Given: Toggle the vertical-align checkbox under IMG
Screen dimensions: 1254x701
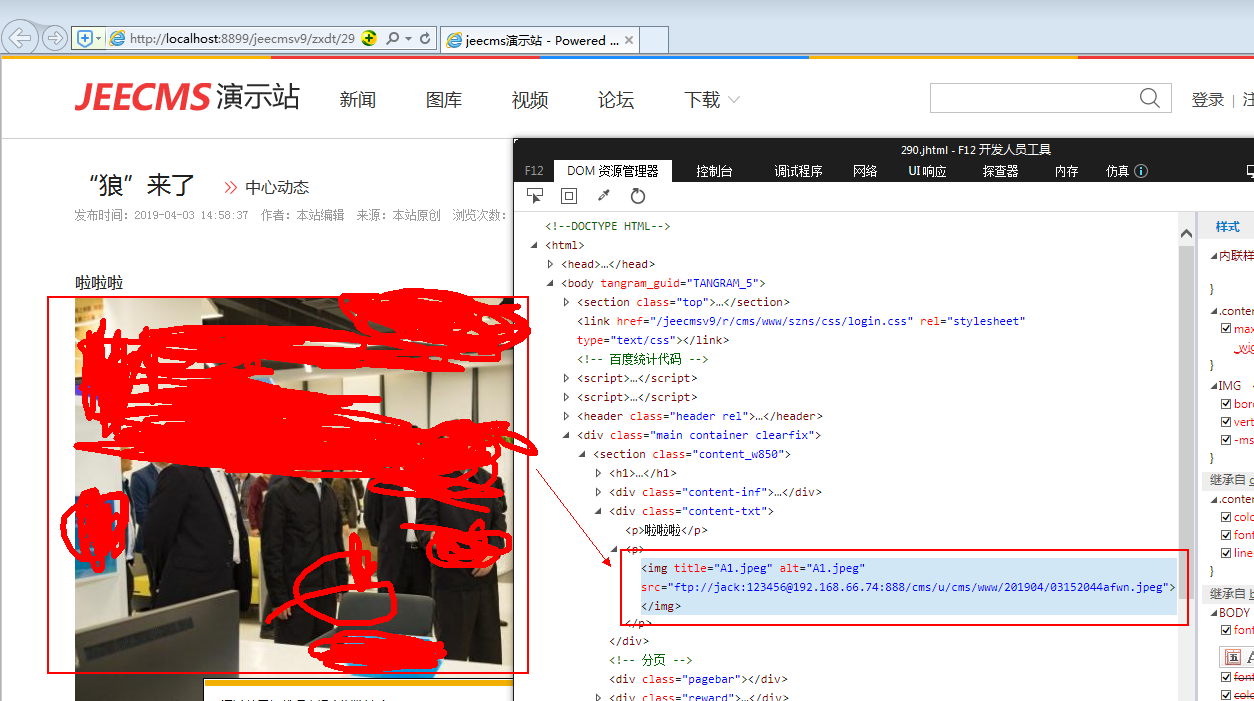Looking at the screenshot, I should tap(1226, 422).
